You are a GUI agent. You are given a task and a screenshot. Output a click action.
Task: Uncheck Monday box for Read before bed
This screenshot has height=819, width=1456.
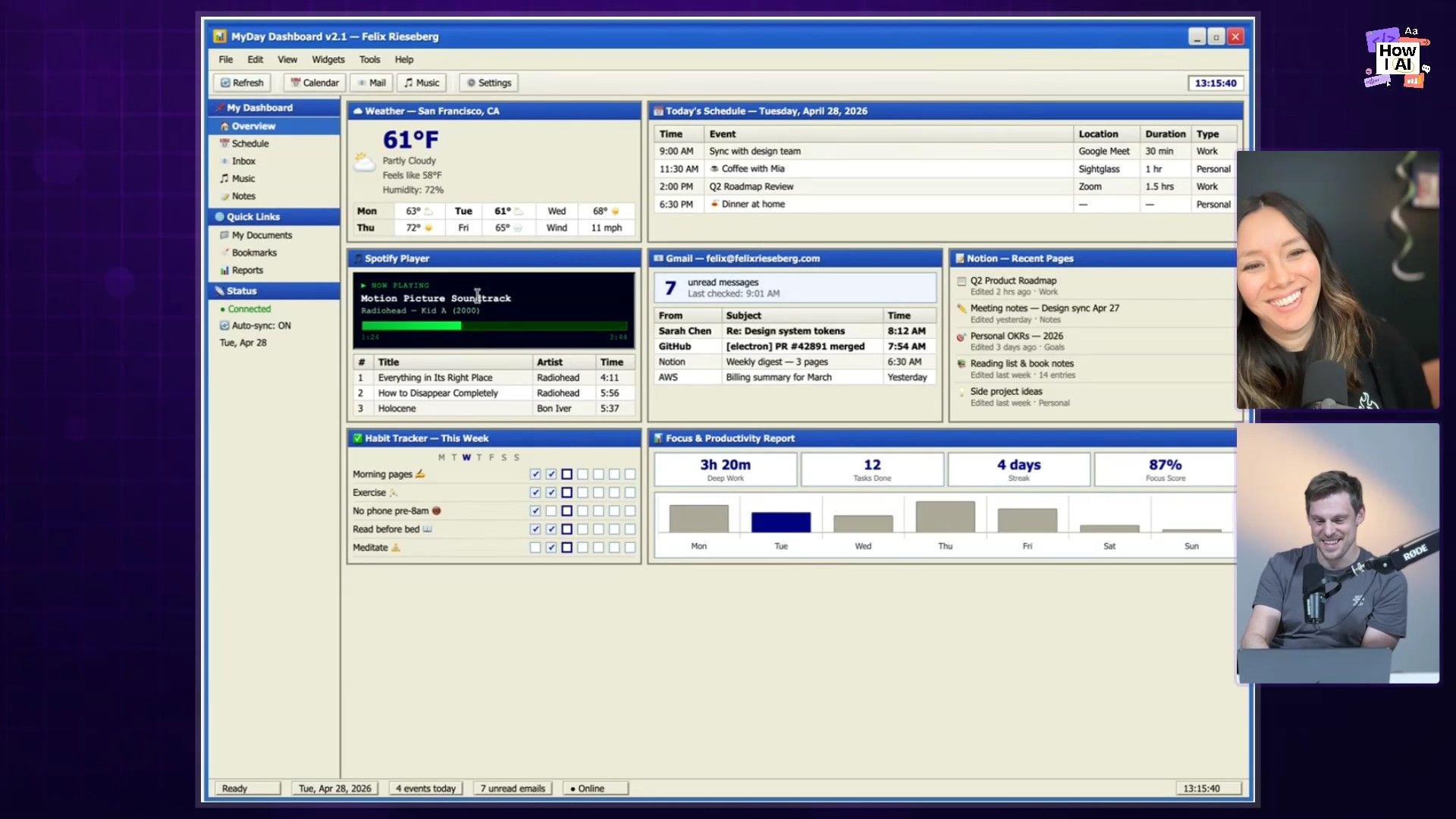coord(535,529)
